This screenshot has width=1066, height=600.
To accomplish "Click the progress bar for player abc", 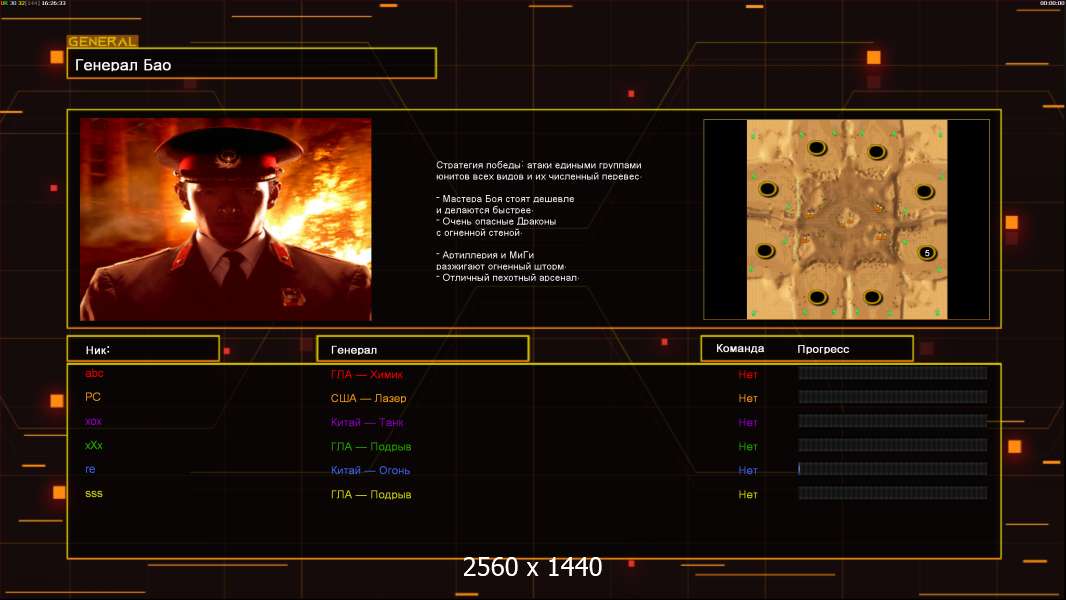I will pyautogui.click(x=892, y=373).
